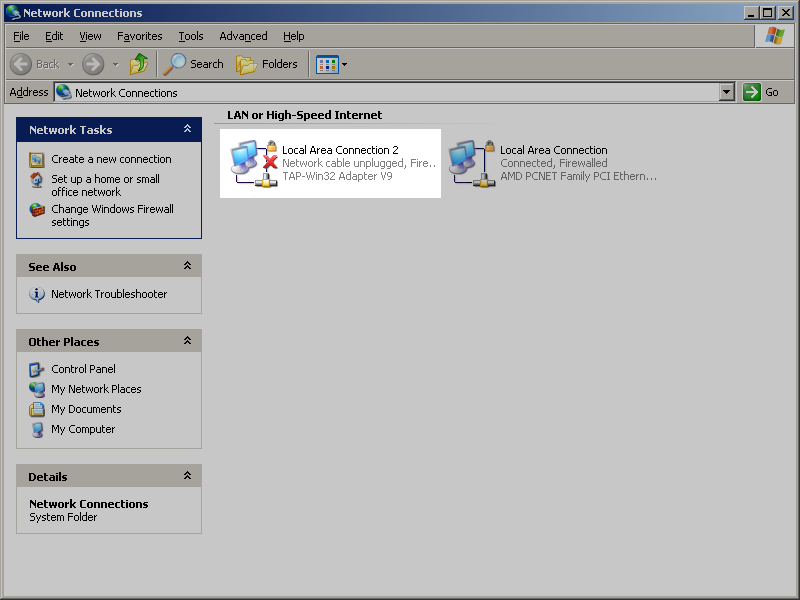This screenshot has height=600, width=800.
Task: Collapse the See Also panel
Action: coord(187,266)
